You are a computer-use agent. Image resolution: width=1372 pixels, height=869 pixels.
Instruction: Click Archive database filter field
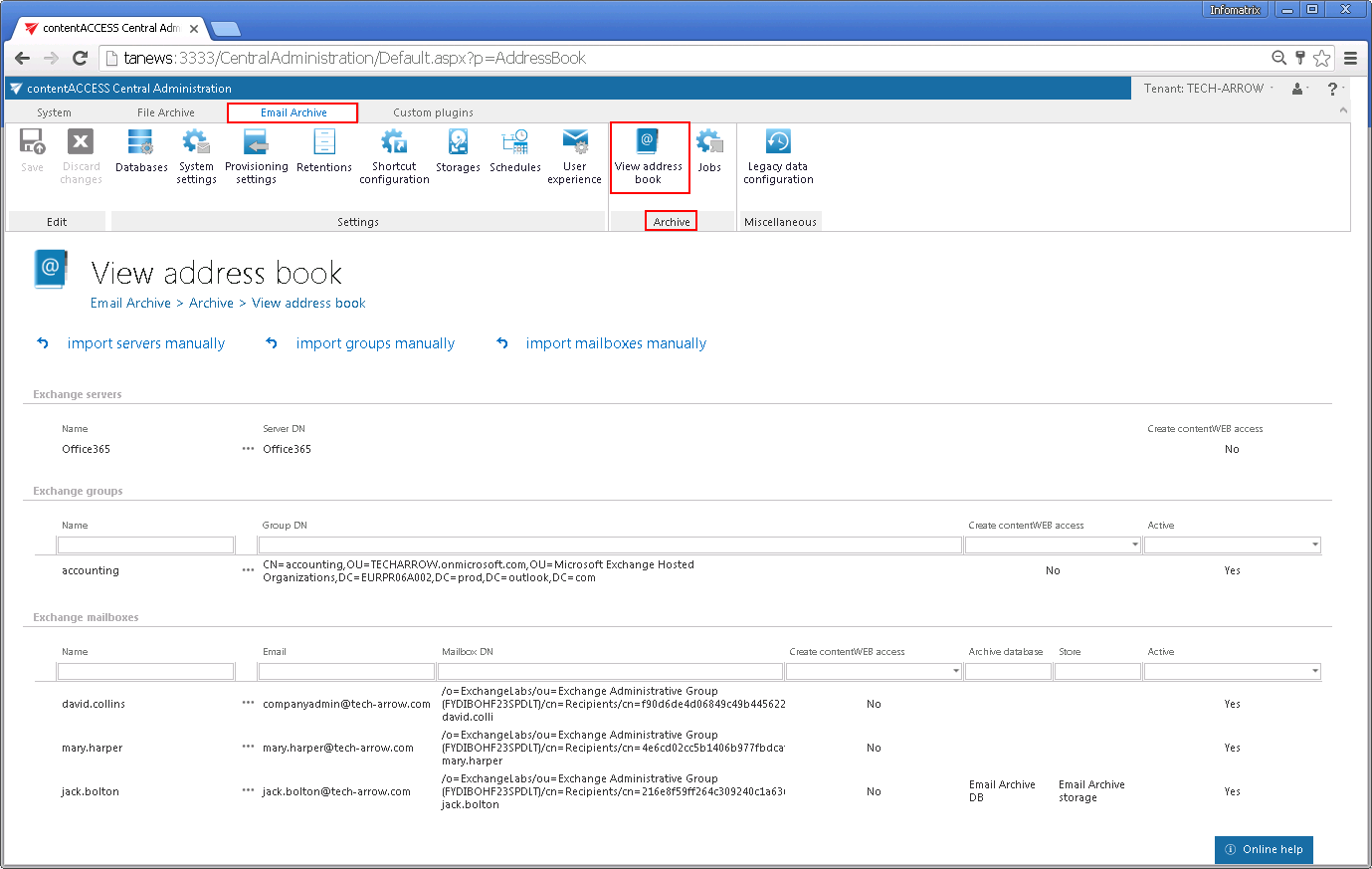(1008, 671)
